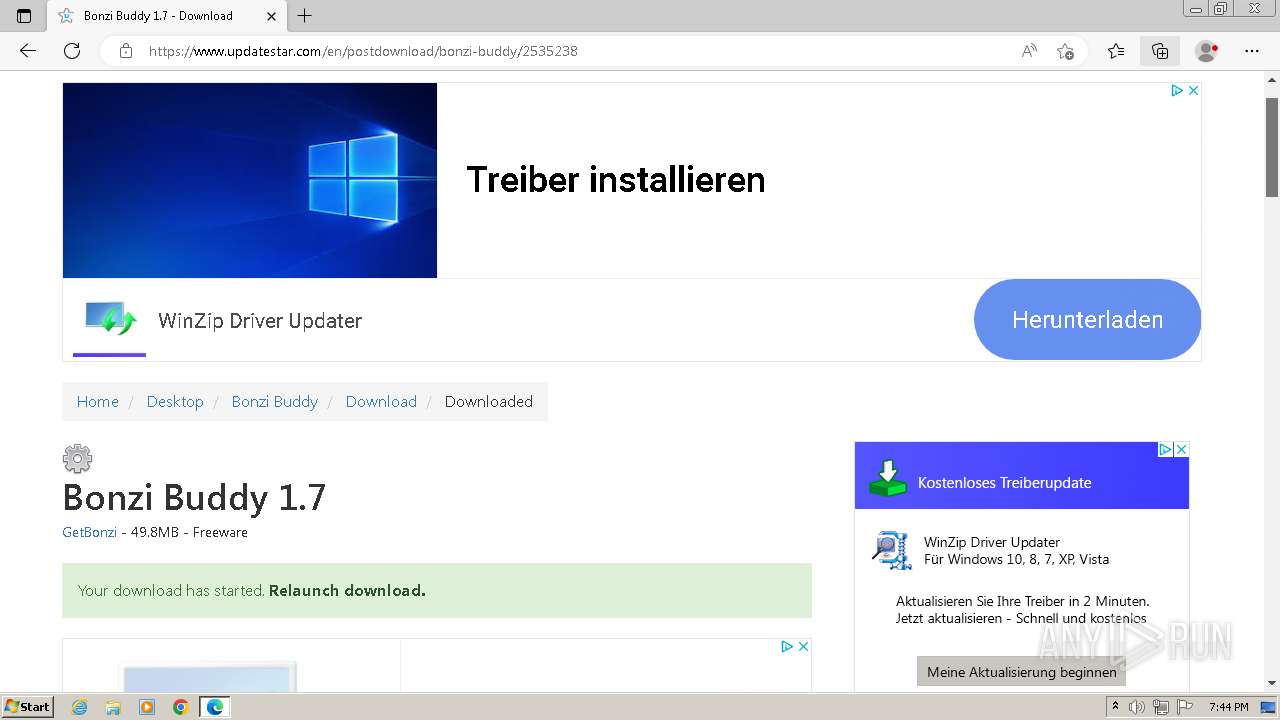Screen dimensions: 1280x720
Task: Click the Kostenloses Treiberupdate banner
Action: click(x=1022, y=476)
